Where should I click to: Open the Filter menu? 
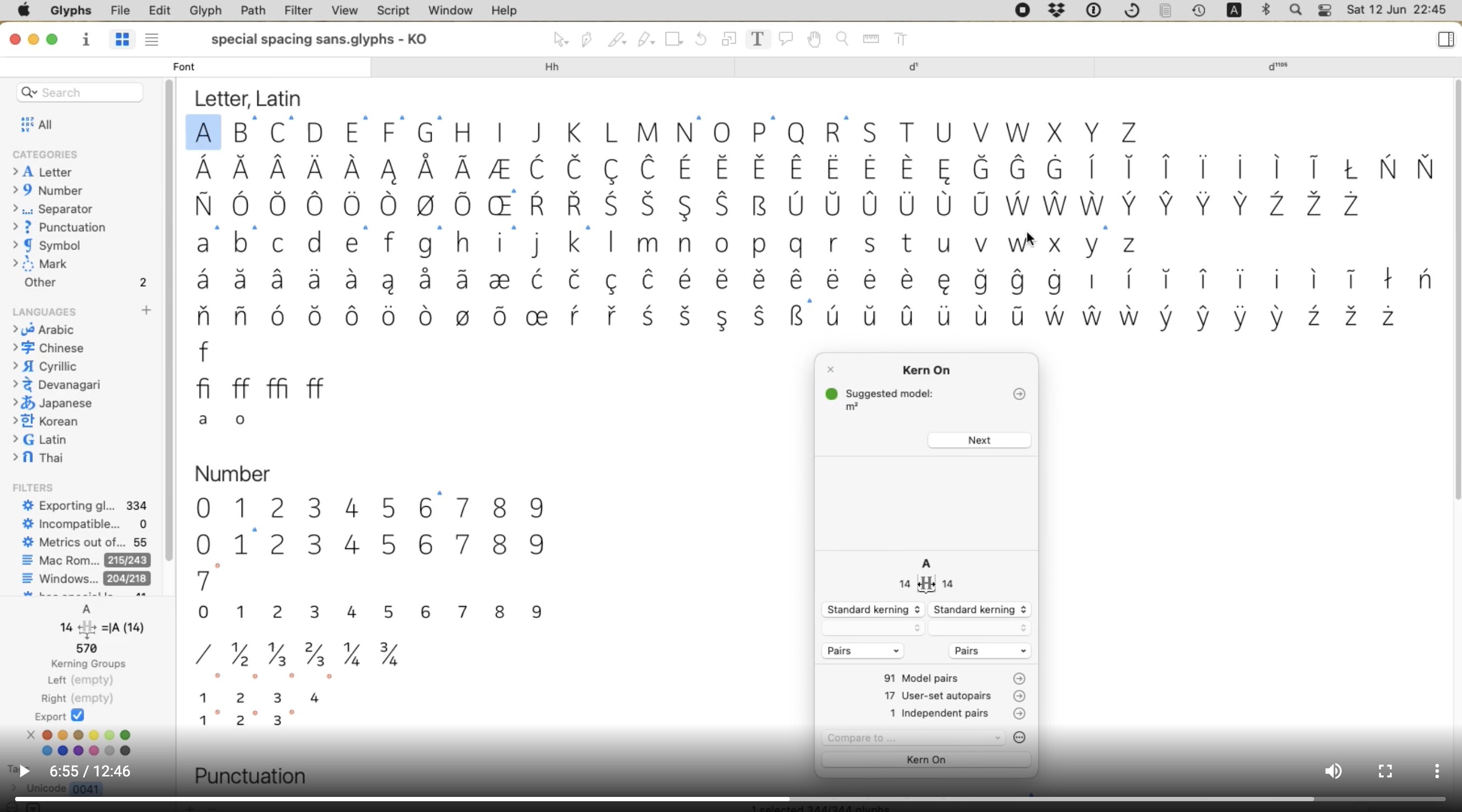click(298, 10)
